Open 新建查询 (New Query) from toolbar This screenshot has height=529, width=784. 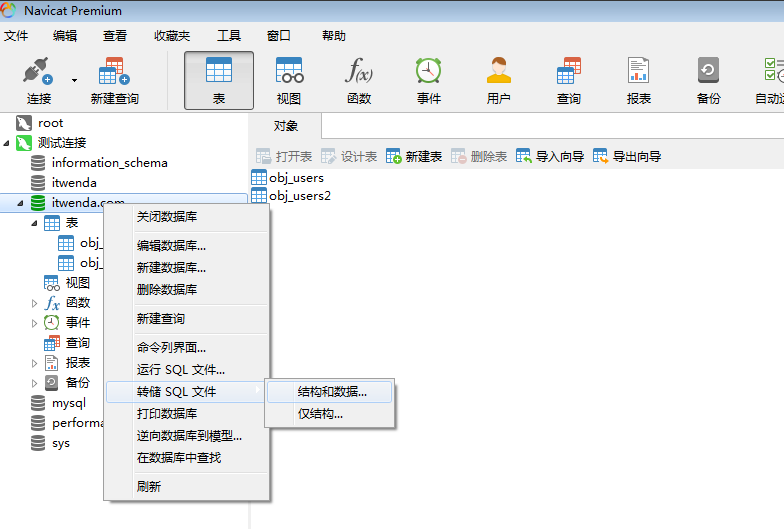114,80
